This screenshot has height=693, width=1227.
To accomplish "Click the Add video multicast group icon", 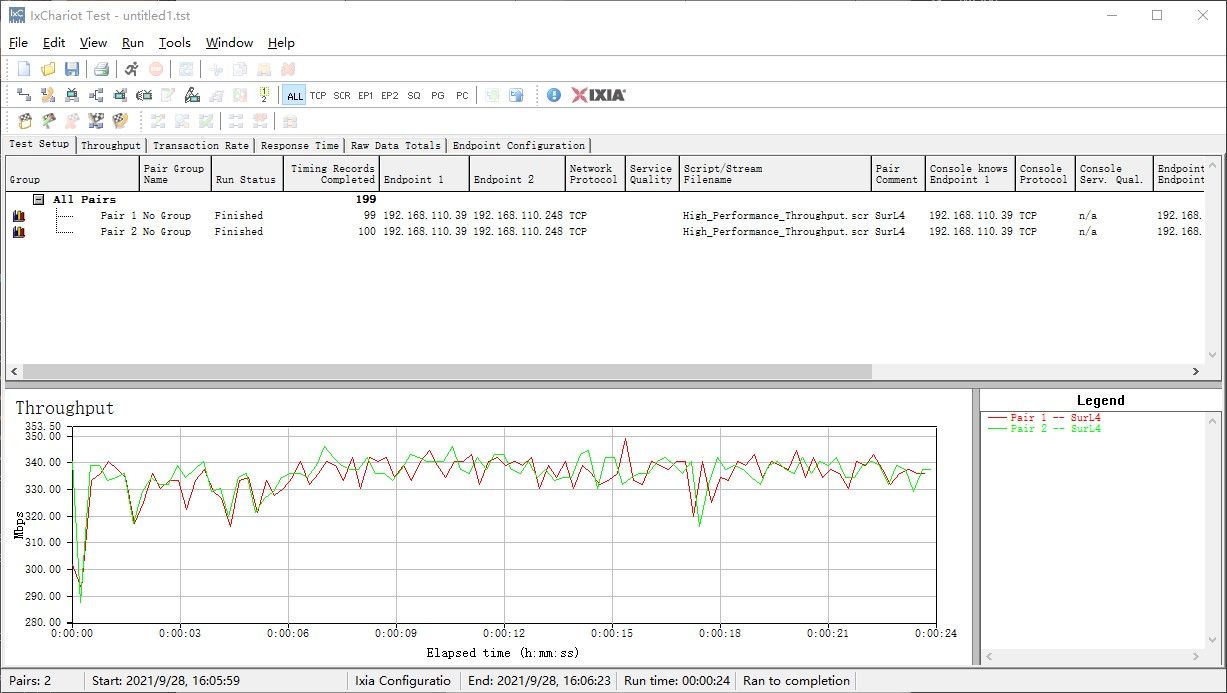I will point(120,95).
